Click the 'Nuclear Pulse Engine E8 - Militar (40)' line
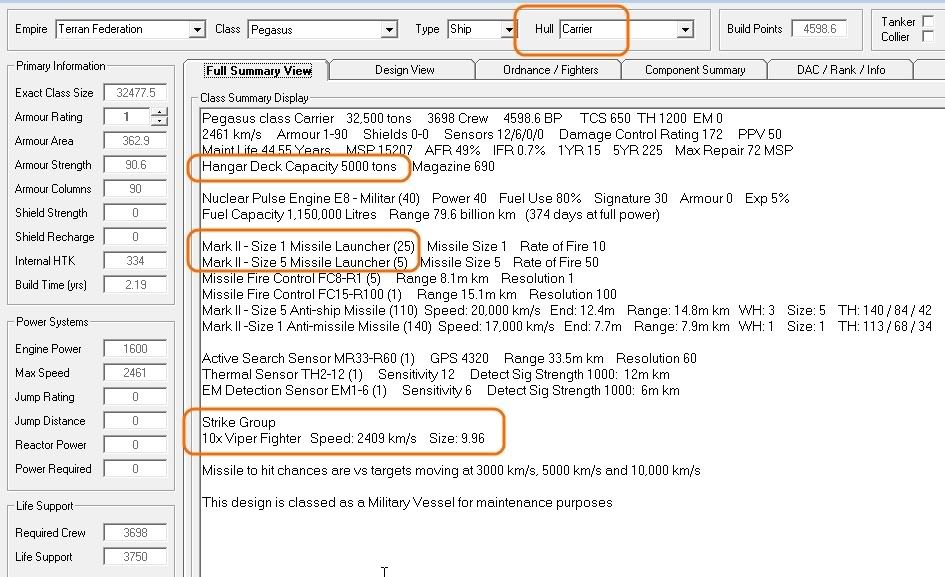This screenshot has width=945, height=577. [495, 198]
